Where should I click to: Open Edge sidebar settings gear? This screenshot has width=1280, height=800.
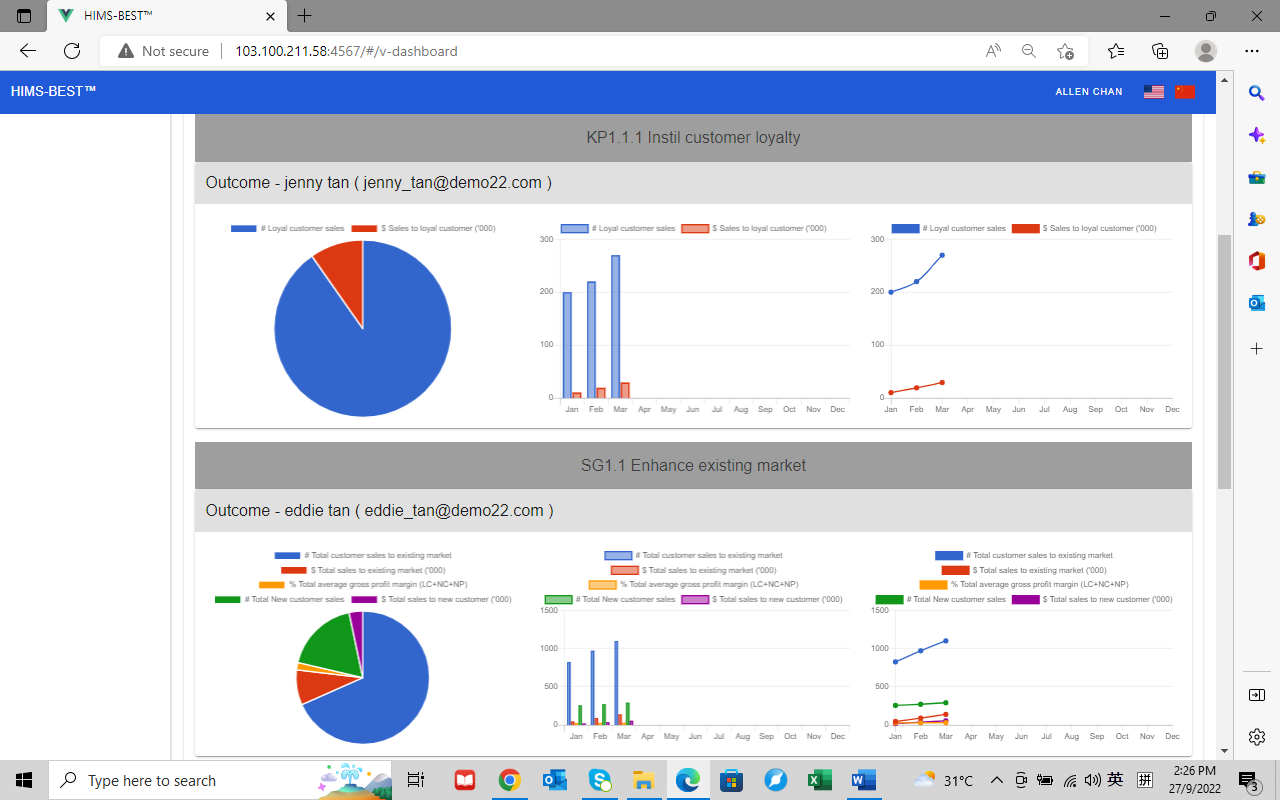[x=1257, y=737]
